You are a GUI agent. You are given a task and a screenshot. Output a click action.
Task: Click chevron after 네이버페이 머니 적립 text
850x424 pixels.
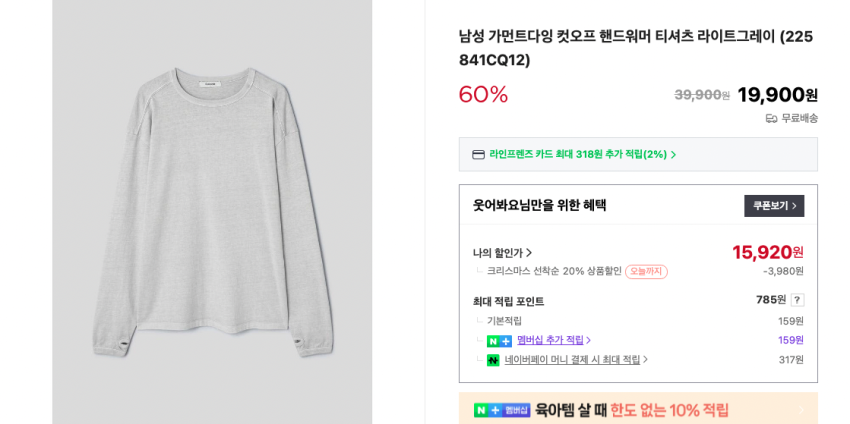645,360
